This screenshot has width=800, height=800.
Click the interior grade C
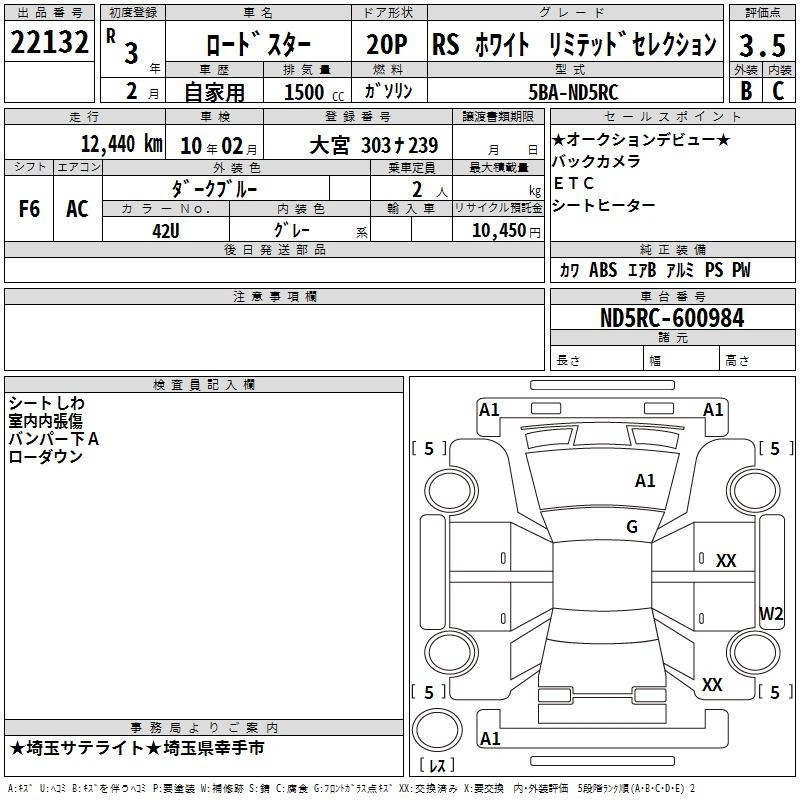click(778, 90)
